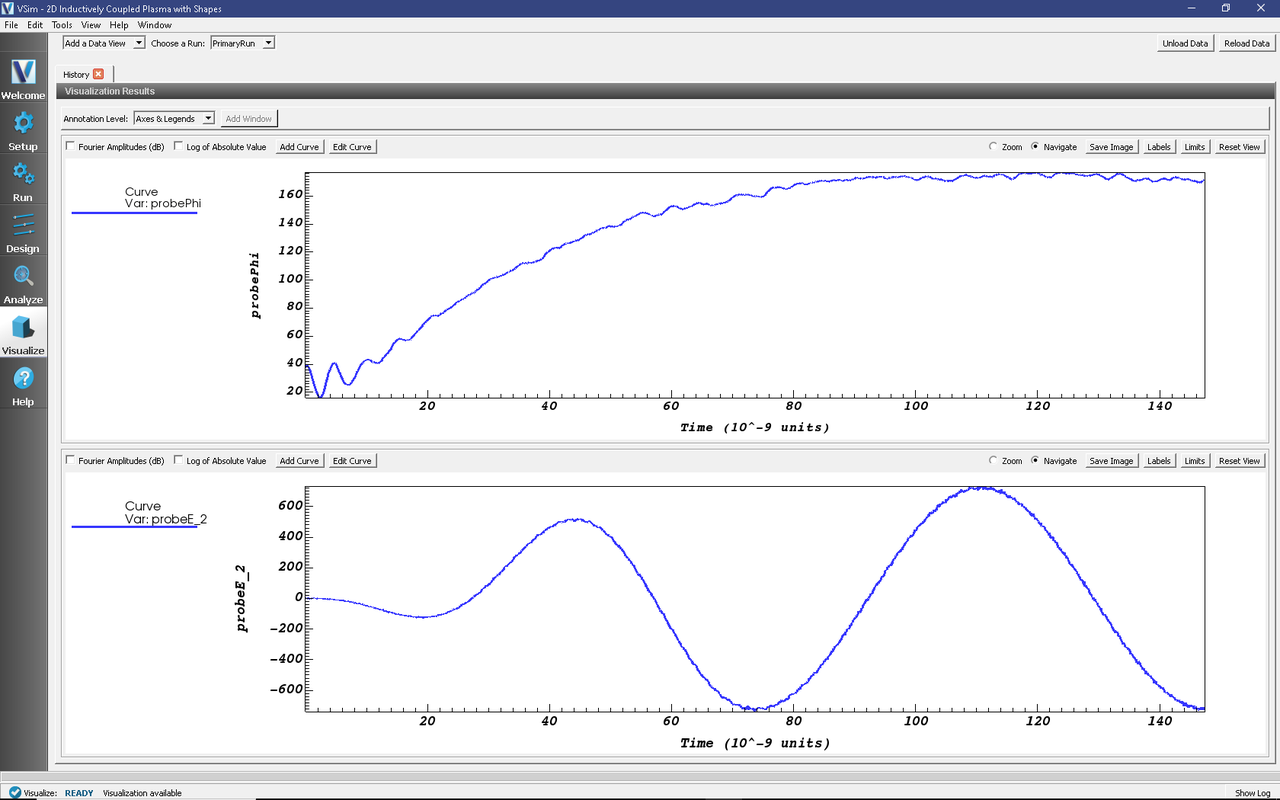Click Show Log in status bar
Screen dimensions: 1280x800
[x=1252, y=793]
